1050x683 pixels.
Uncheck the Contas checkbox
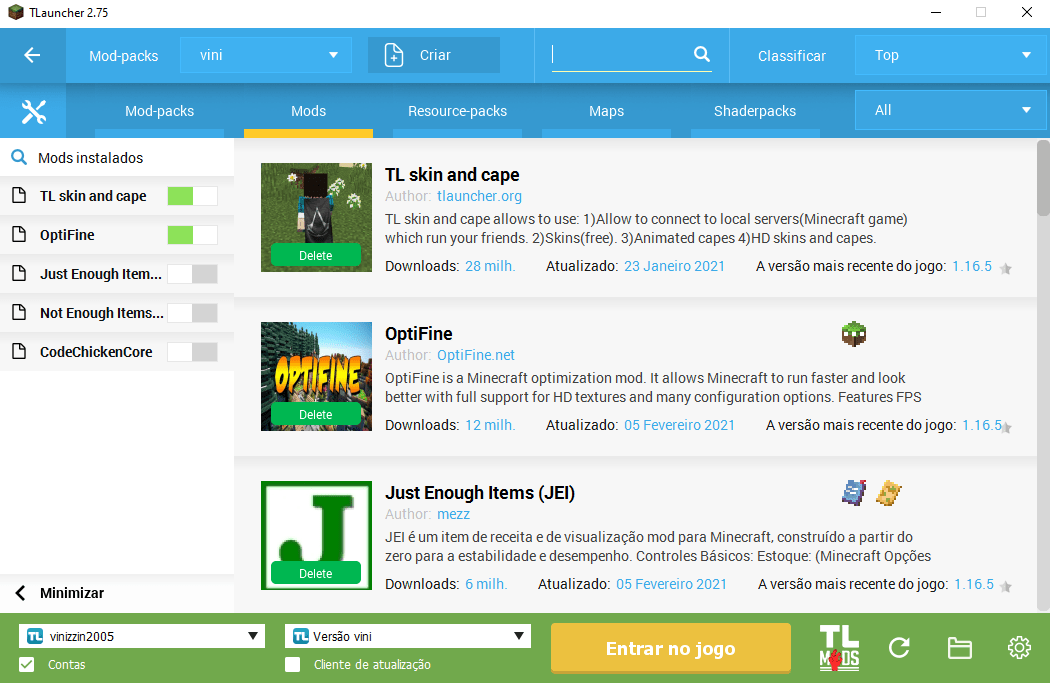pyautogui.click(x=27, y=664)
